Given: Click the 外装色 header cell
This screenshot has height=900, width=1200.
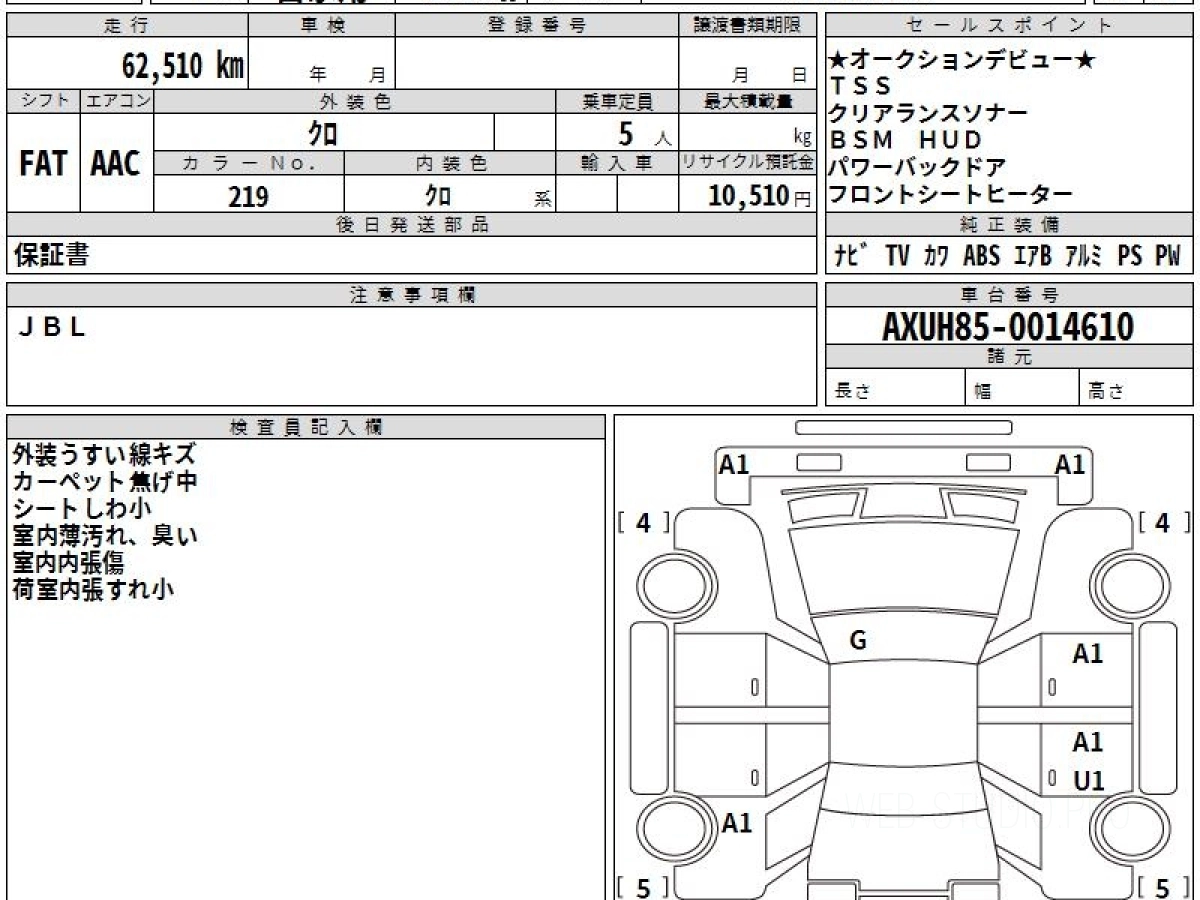Looking at the screenshot, I should (355, 101).
